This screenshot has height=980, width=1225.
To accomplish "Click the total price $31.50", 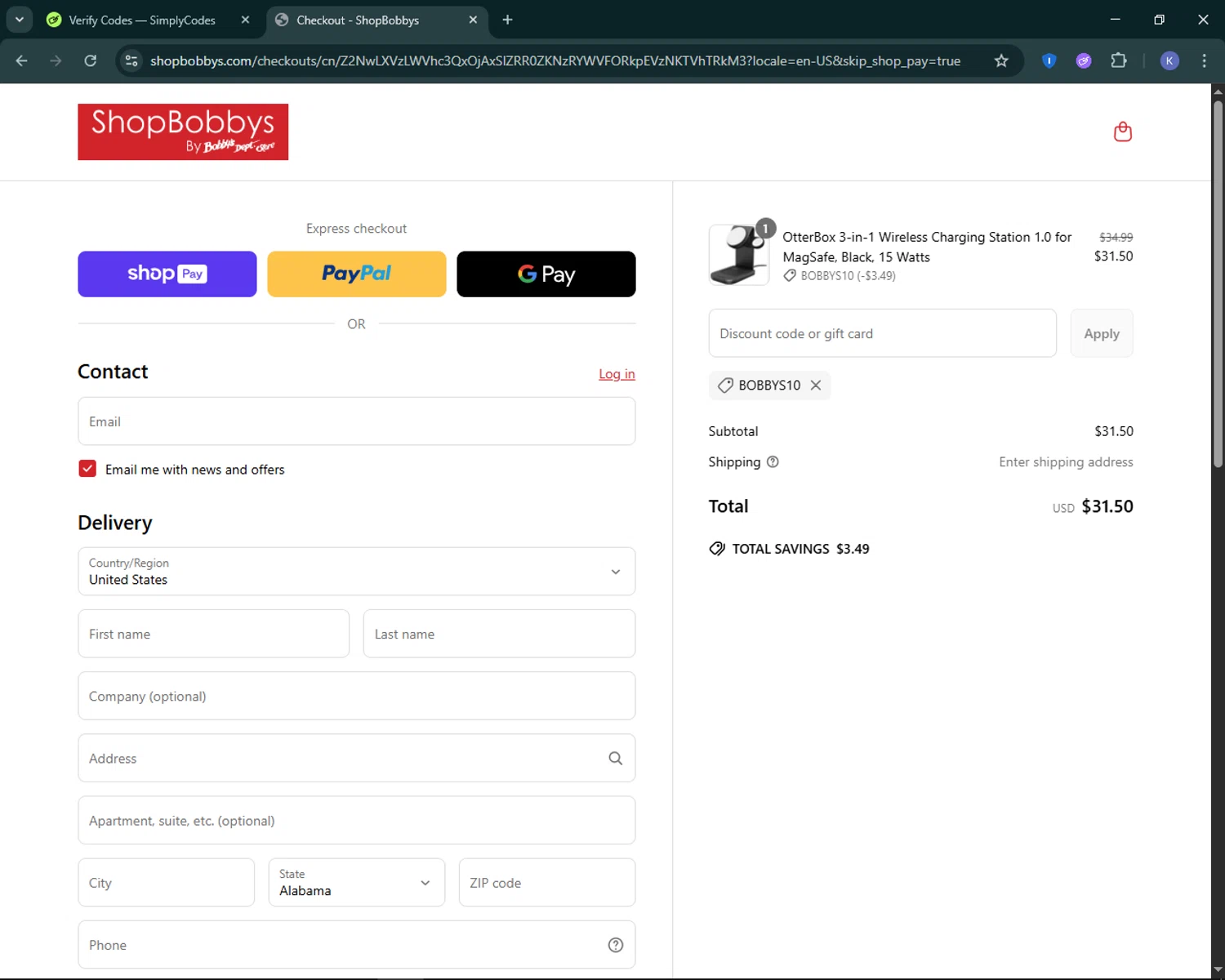I will click(1107, 506).
